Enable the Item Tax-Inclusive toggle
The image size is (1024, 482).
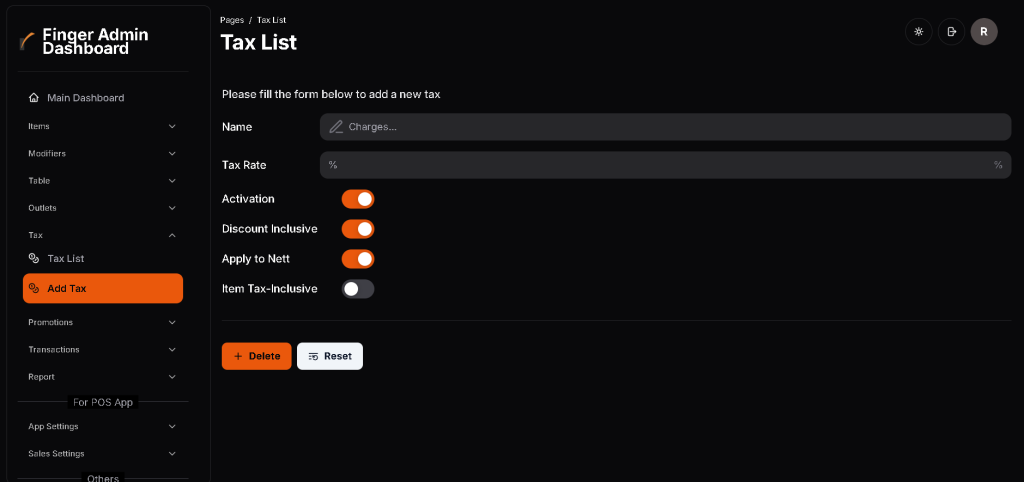pyautogui.click(x=358, y=289)
